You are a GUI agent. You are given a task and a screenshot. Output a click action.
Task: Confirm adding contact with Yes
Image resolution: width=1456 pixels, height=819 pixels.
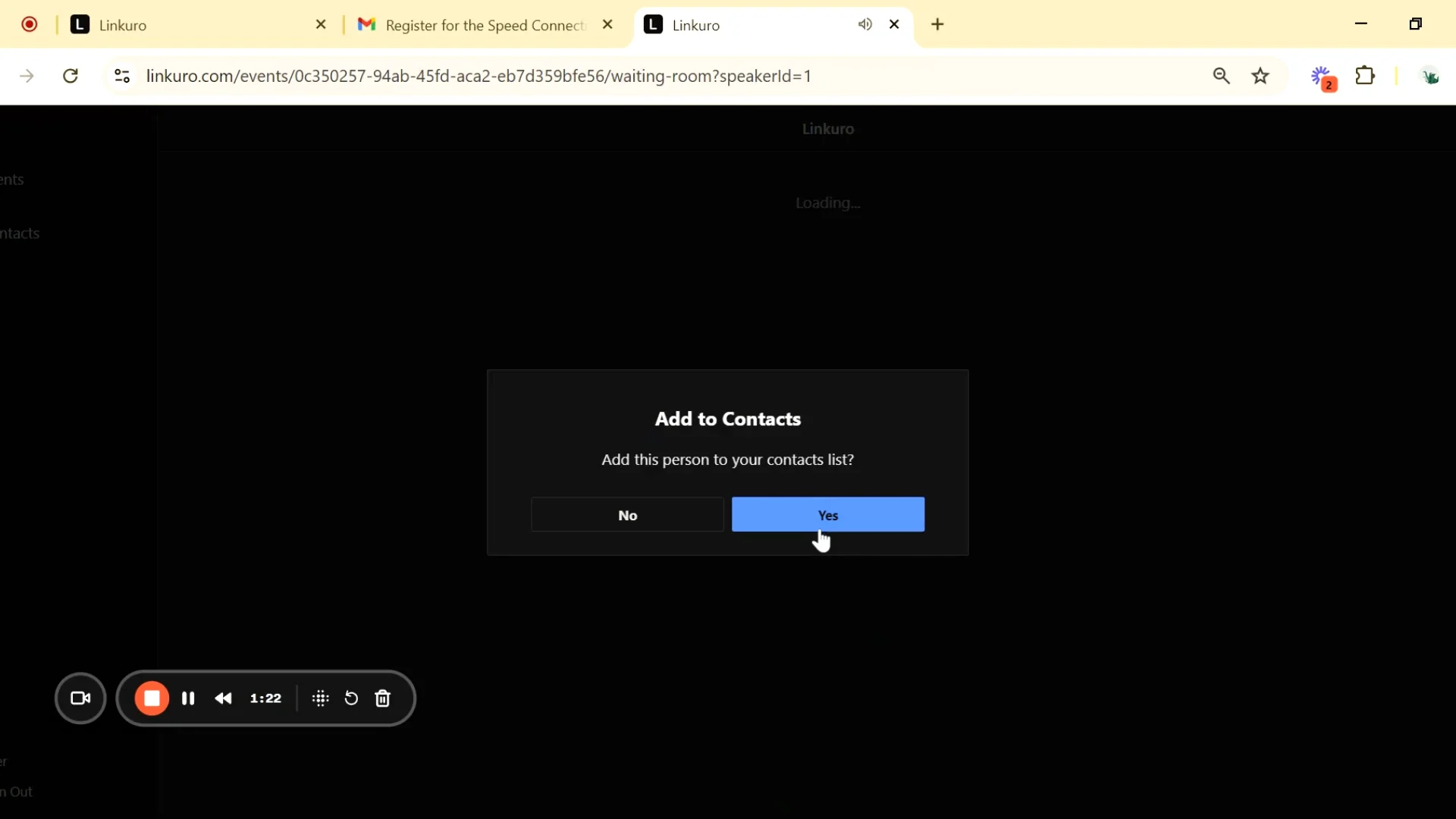827,515
